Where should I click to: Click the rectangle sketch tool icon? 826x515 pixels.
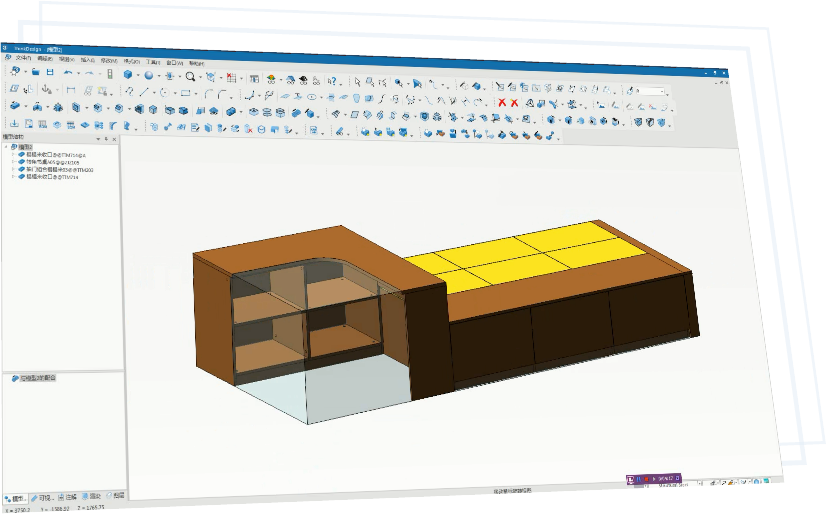[x=184, y=93]
